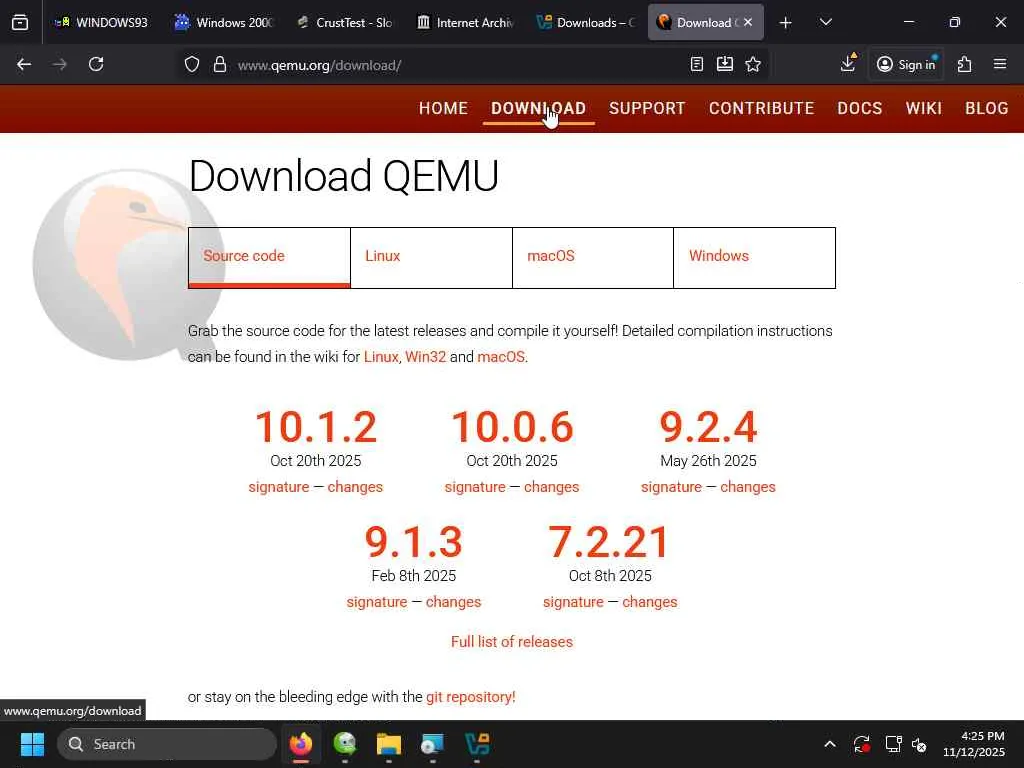
Task: Switch to the Downloads tab
Action: (585, 23)
